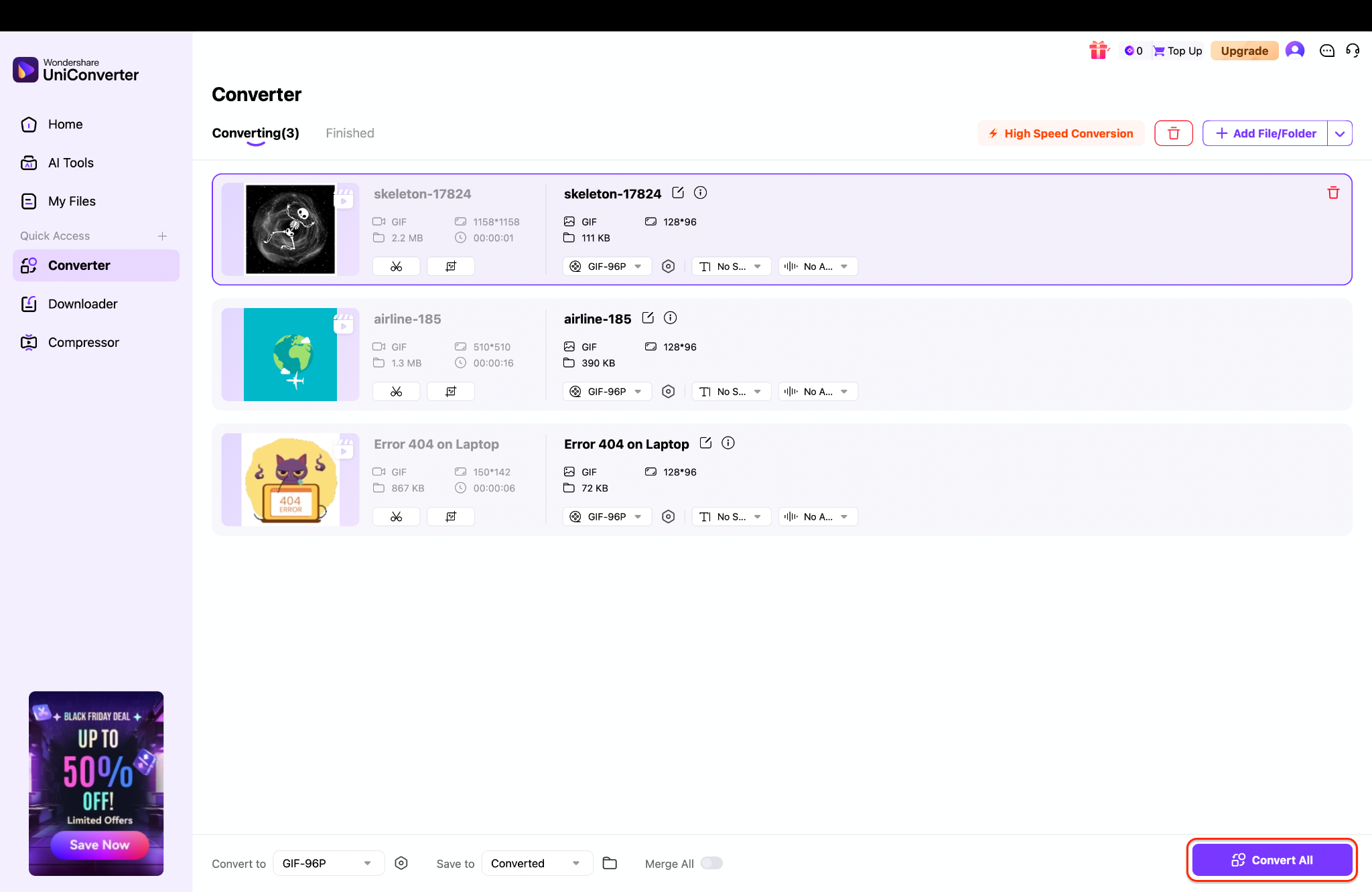Viewport: 1372px width, 892px height.
Task: Crop the airline-185 GIF
Action: [451, 391]
